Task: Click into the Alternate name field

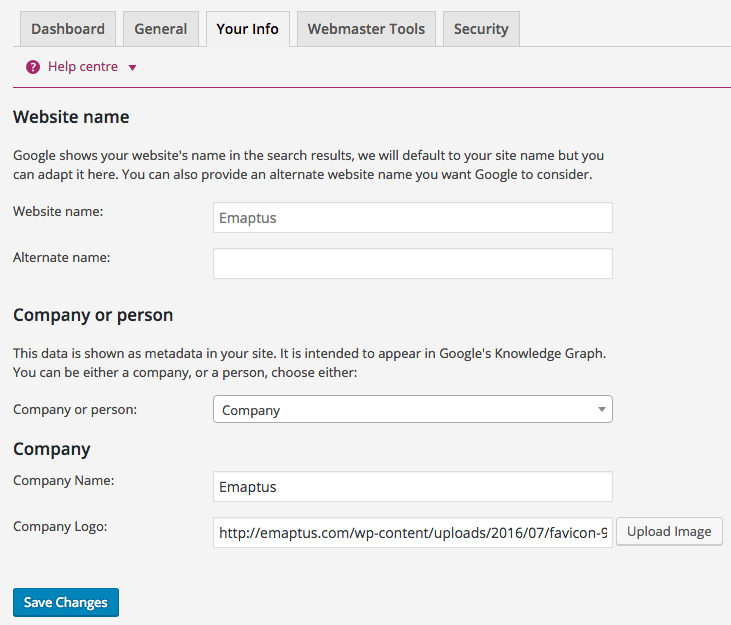Action: [412, 264]
